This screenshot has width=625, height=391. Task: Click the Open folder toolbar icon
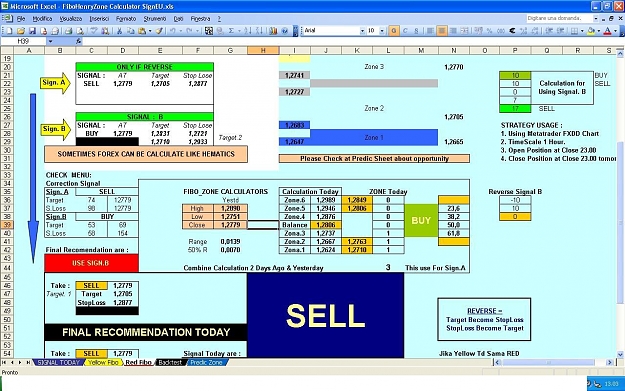click(21, 31)
